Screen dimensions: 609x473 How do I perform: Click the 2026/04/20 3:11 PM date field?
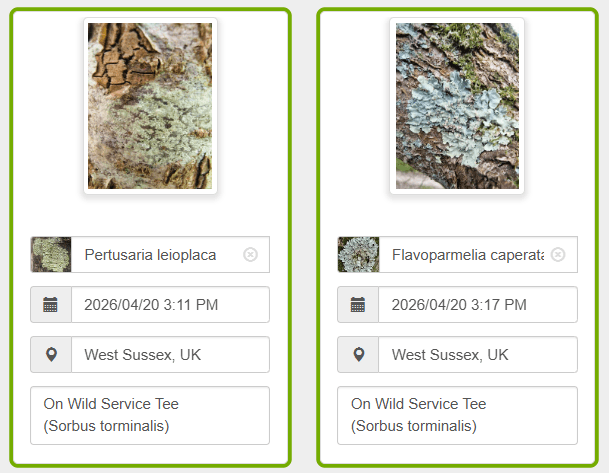click(x=170, y=305)
